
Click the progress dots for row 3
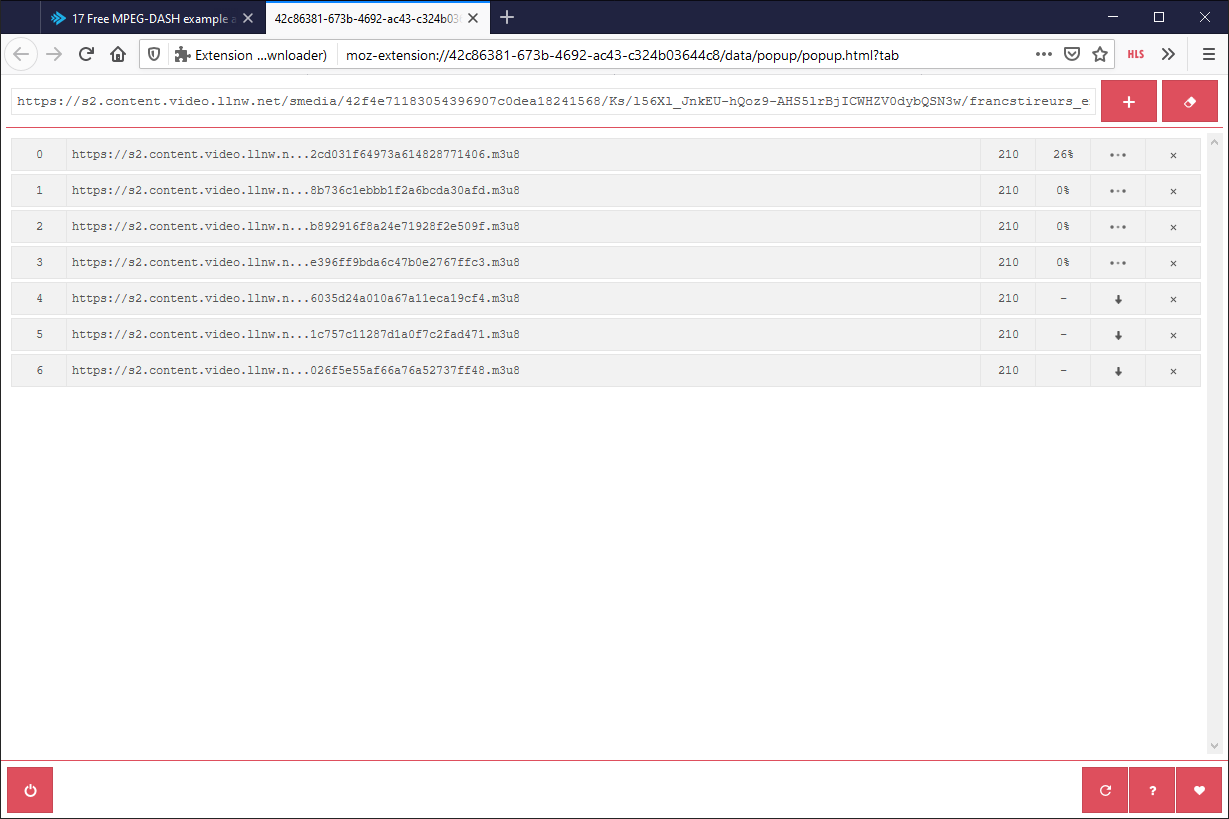coord(1118,263)
